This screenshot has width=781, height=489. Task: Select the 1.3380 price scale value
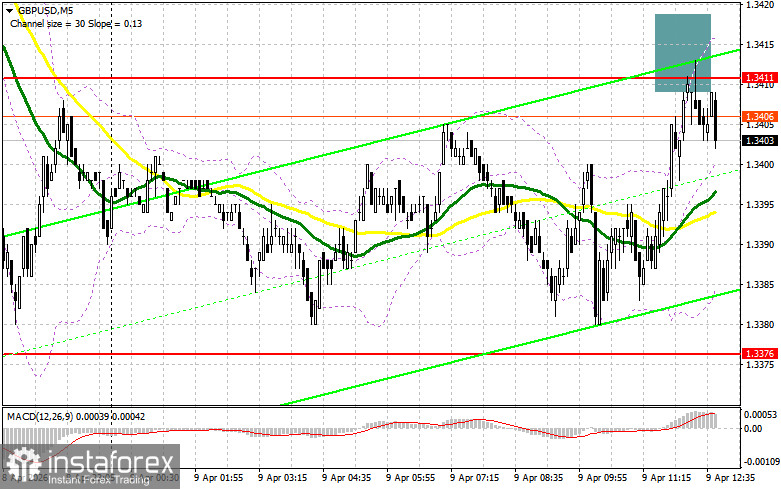(760, 325)
